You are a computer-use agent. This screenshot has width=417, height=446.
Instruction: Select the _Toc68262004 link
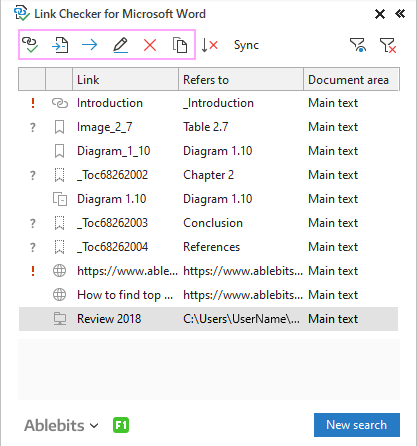point(112,247)
